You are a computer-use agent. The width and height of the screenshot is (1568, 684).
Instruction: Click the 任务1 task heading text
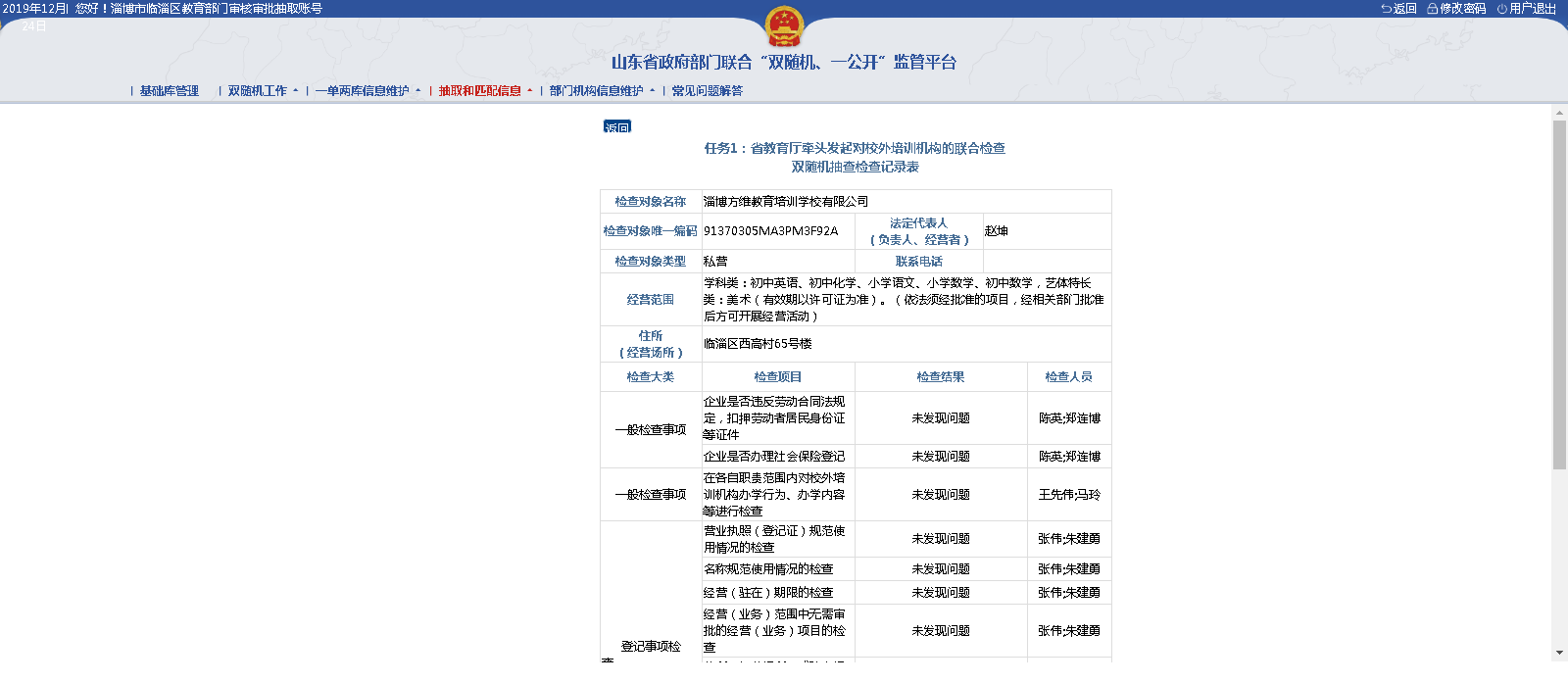(x=855, y=148)
